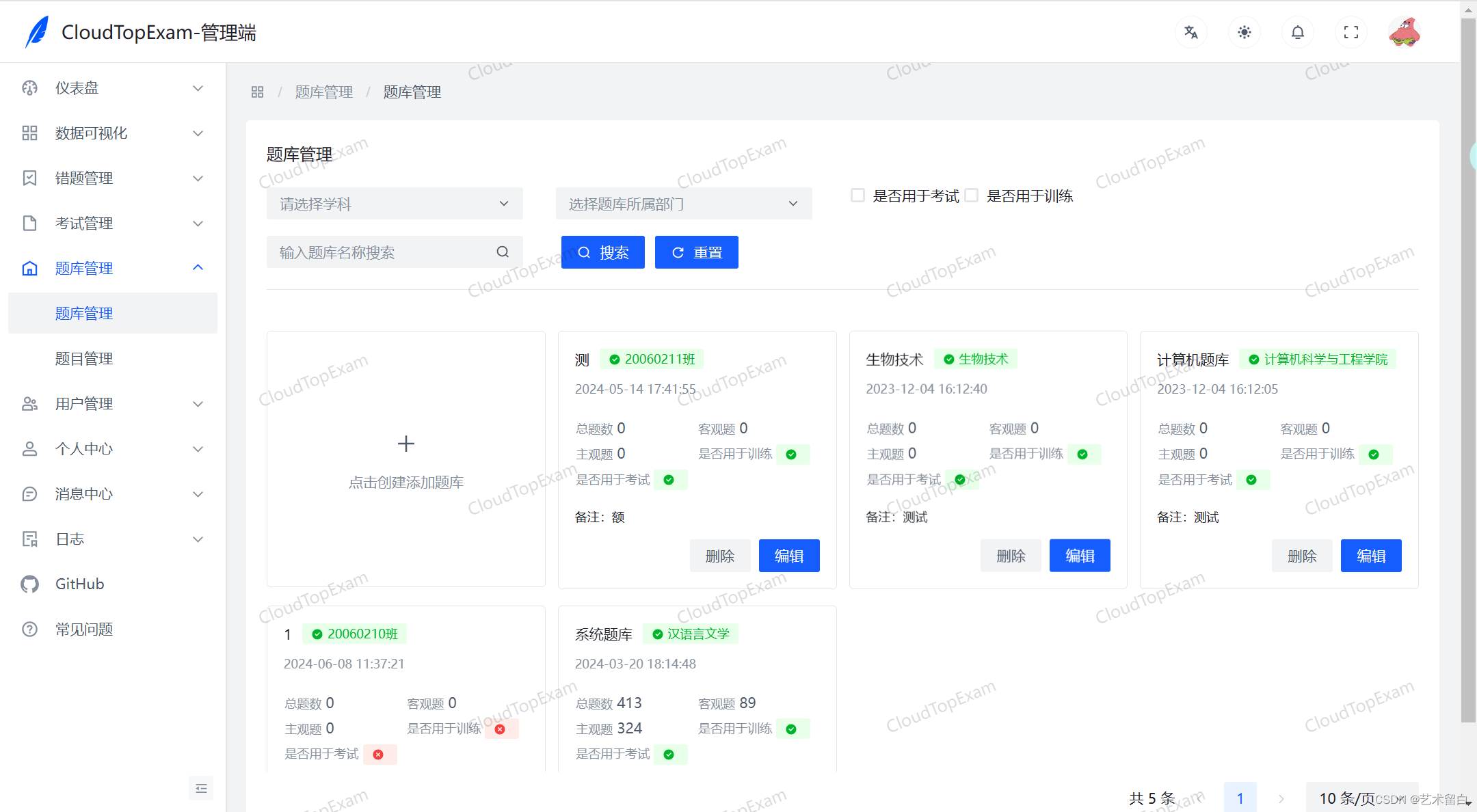This screenshot has width=1477, height=812.
Task: Check the 是否用于考试 checkbox
Action: click(x=857, y=195)
